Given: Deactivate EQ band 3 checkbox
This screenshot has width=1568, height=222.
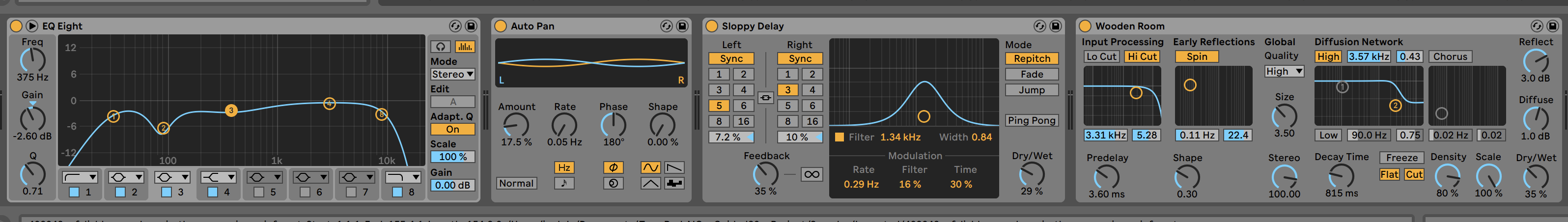Looking at the screenshot, I should coord(166,192).
